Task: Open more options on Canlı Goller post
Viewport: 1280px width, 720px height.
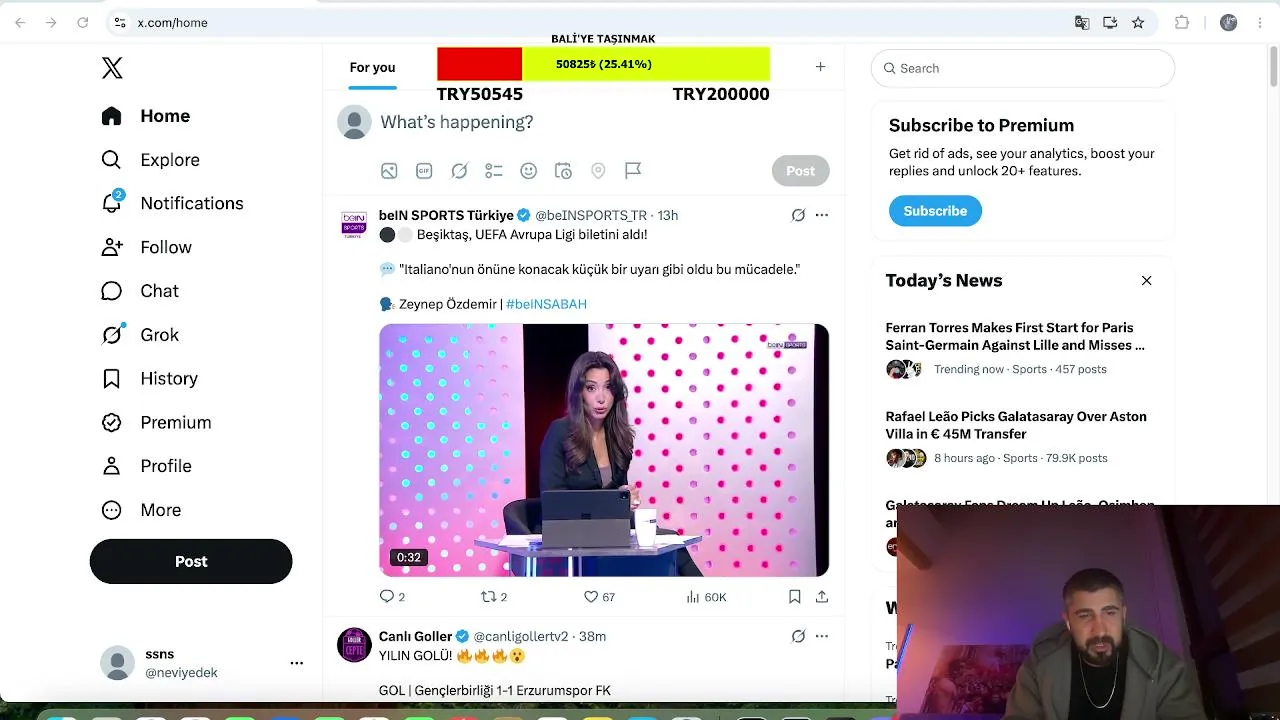Action: click(x=822, y=636)
